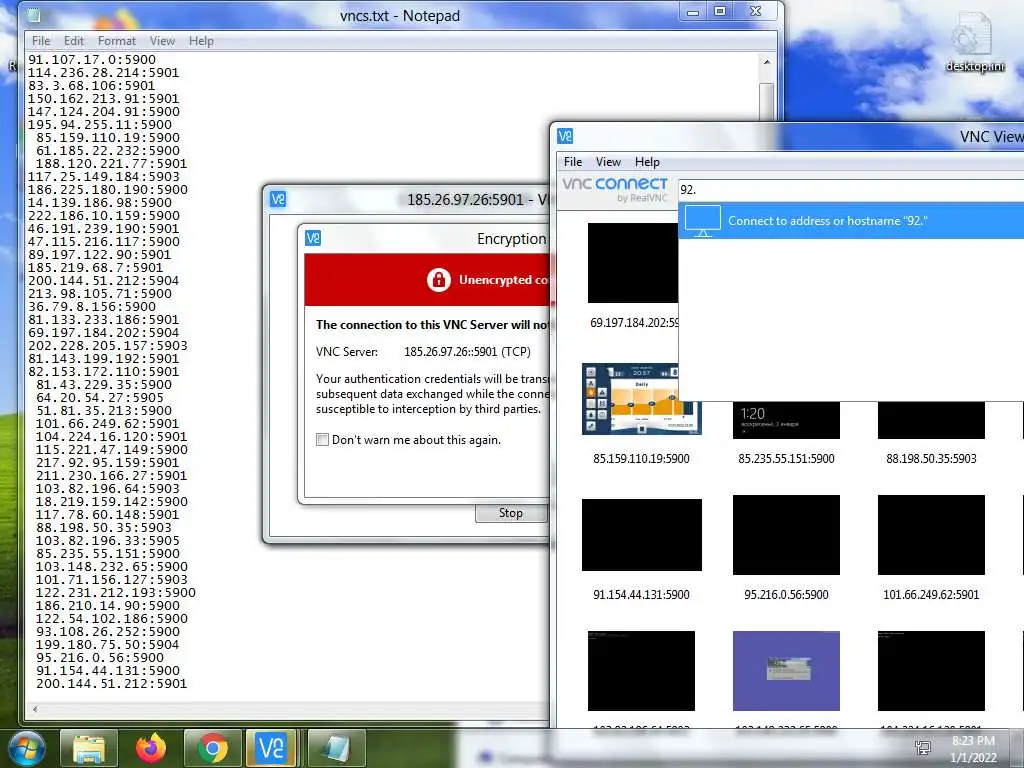This screenshot has height=768, width=1024.
Task: Click the 185.26.97.26:5901 window VNC icon
Action: 278,199
